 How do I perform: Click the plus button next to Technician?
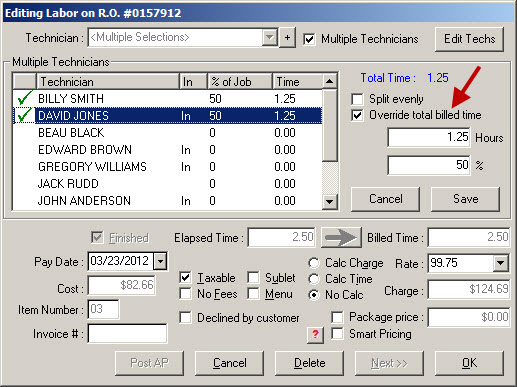pyautogui.click(x=287, y=38)
